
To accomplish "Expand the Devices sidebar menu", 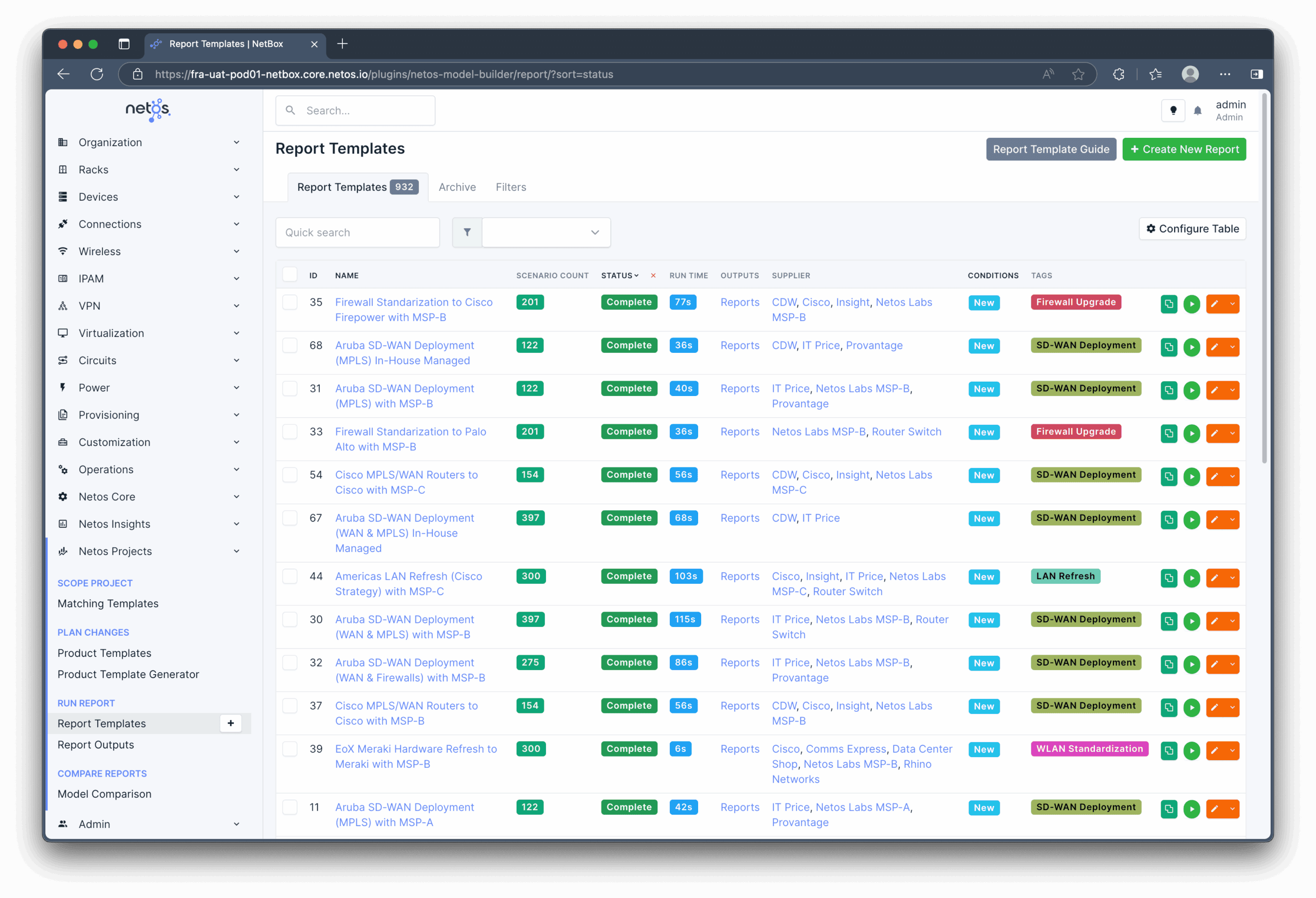I will 149,196.
